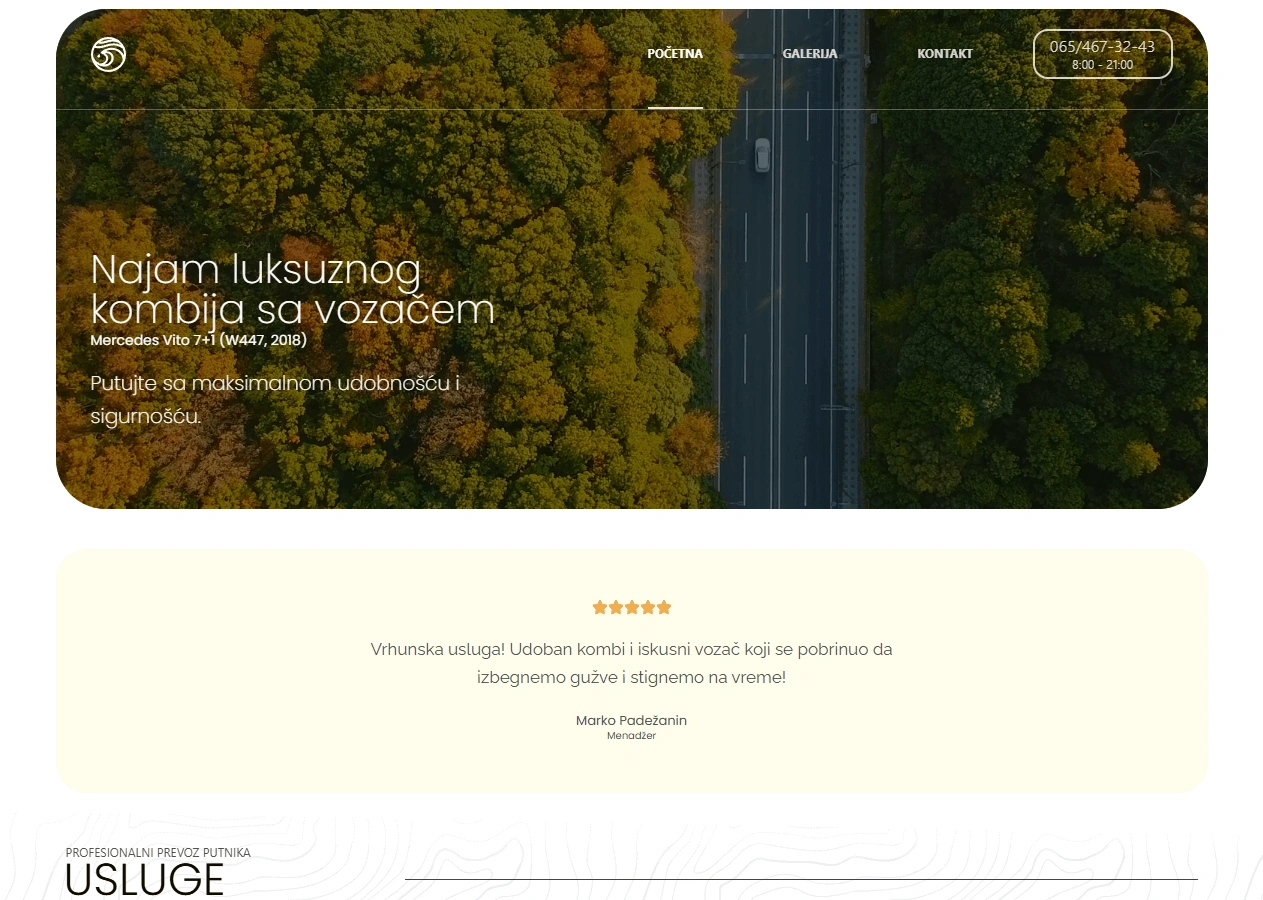This screenshot has width=1263, height=900.
Task: Click the wave logo icon in header
Action: pos(108,54)
